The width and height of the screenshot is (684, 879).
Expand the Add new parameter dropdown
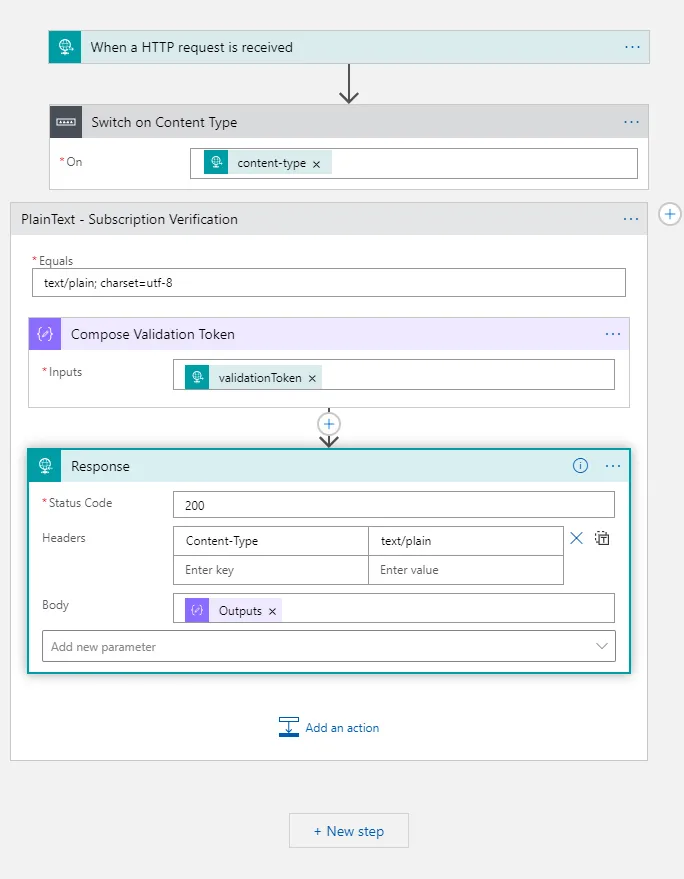pyautogui.click(x=329, y=646)
